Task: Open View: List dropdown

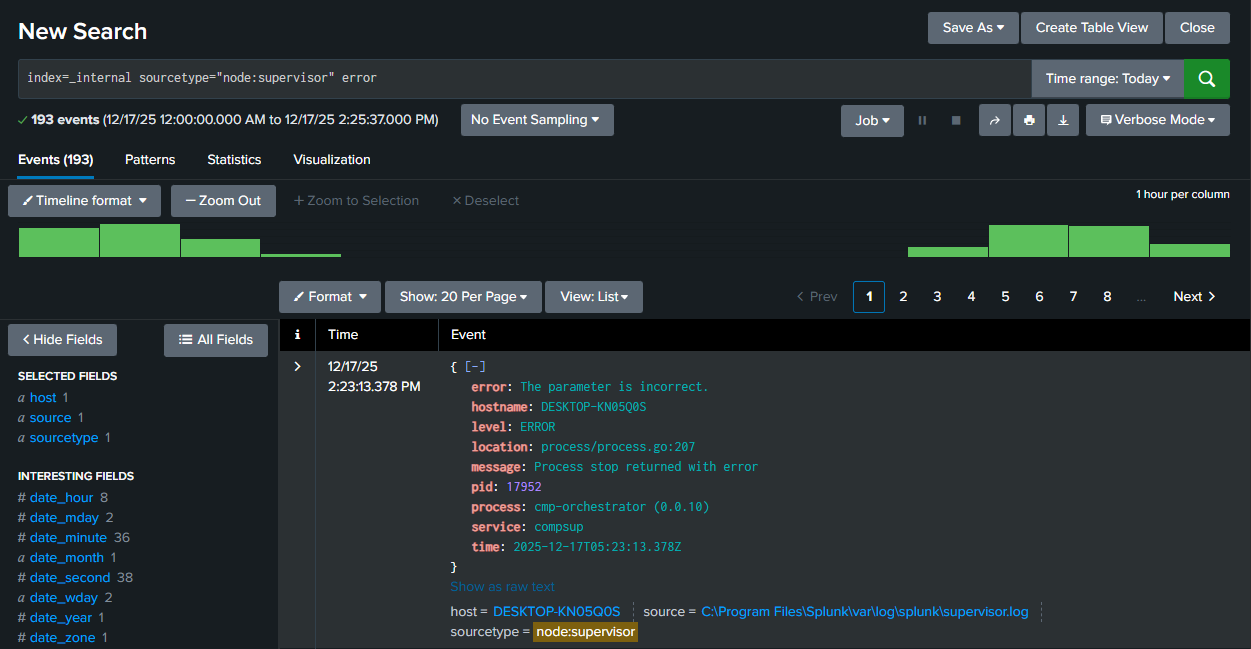Action: pyautogui.click(x=594, y=297)
